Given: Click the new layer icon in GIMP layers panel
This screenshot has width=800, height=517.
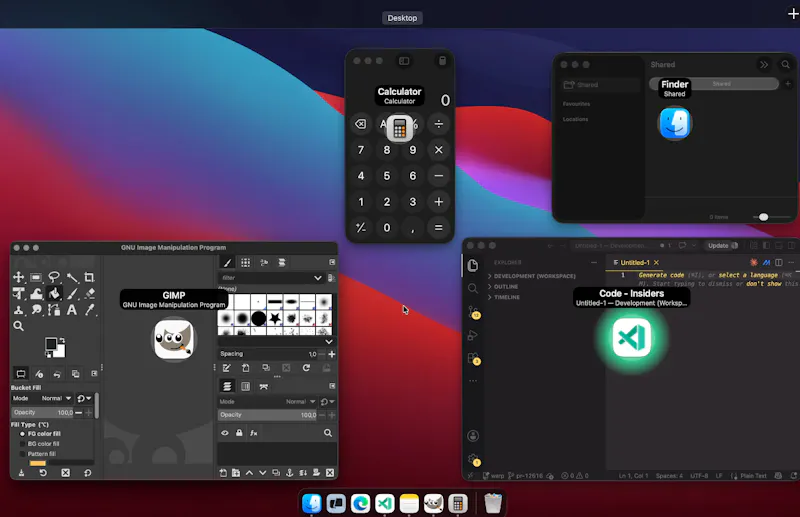Looking at the screenshot, I should pyautogui.click(x=223, y=473).
